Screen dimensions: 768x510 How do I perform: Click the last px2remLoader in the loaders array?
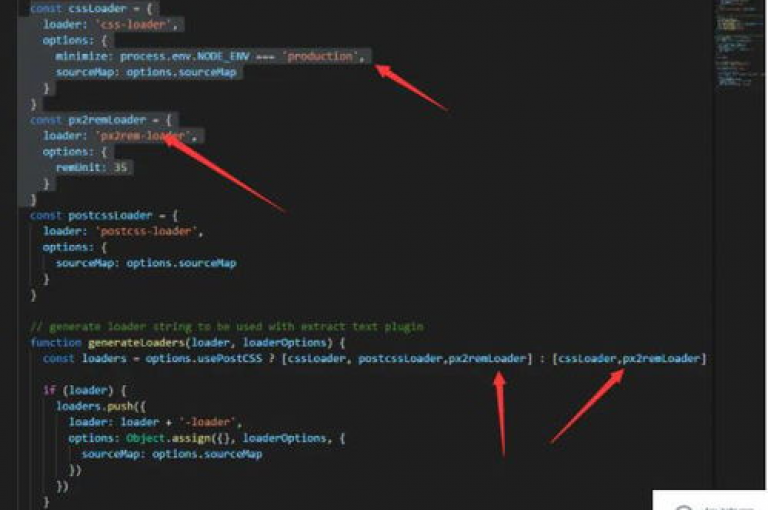[x=661, y=359]
